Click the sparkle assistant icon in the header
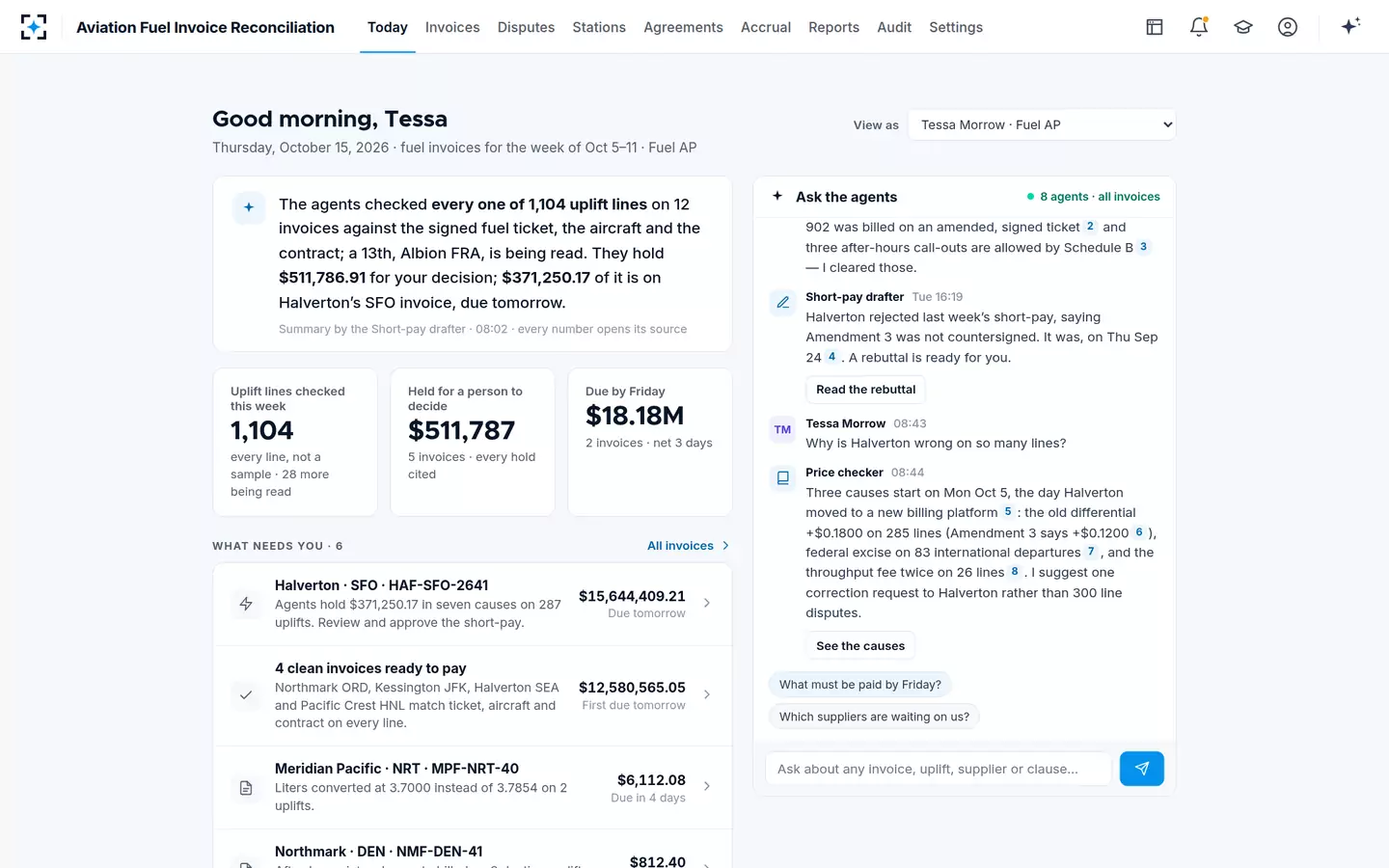The width and height of the screenshot is (1389, 868). pos(1350,26)
